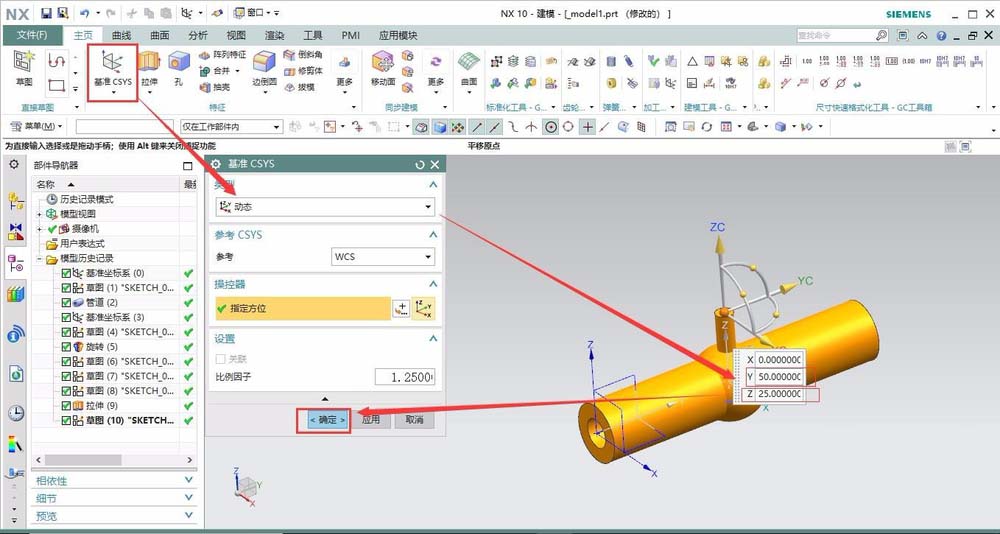
Task: Select the 孔 hole tool
Action: coord(178,68)
